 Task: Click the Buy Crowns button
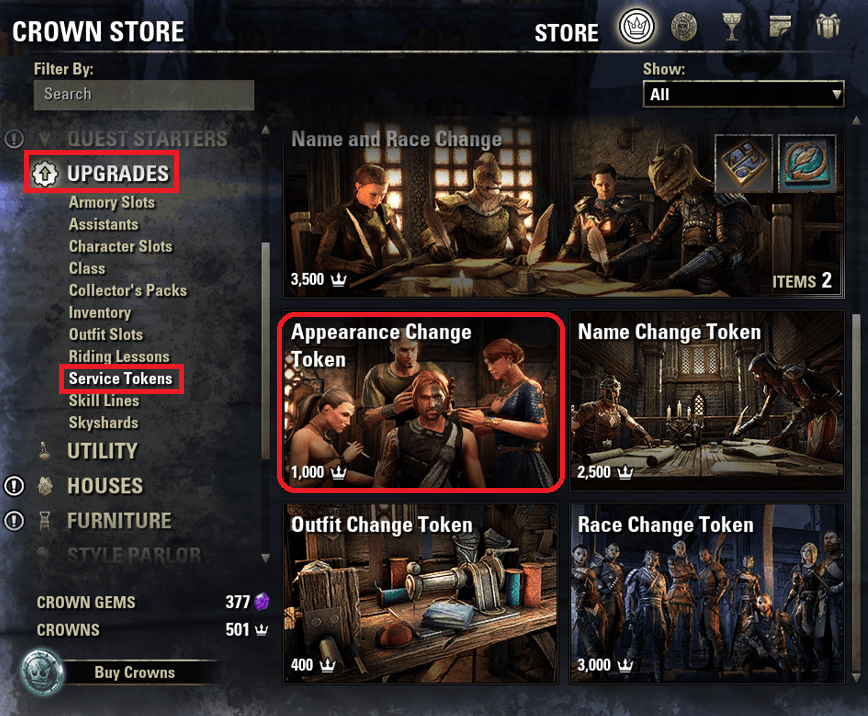click(x=135, y=672)
